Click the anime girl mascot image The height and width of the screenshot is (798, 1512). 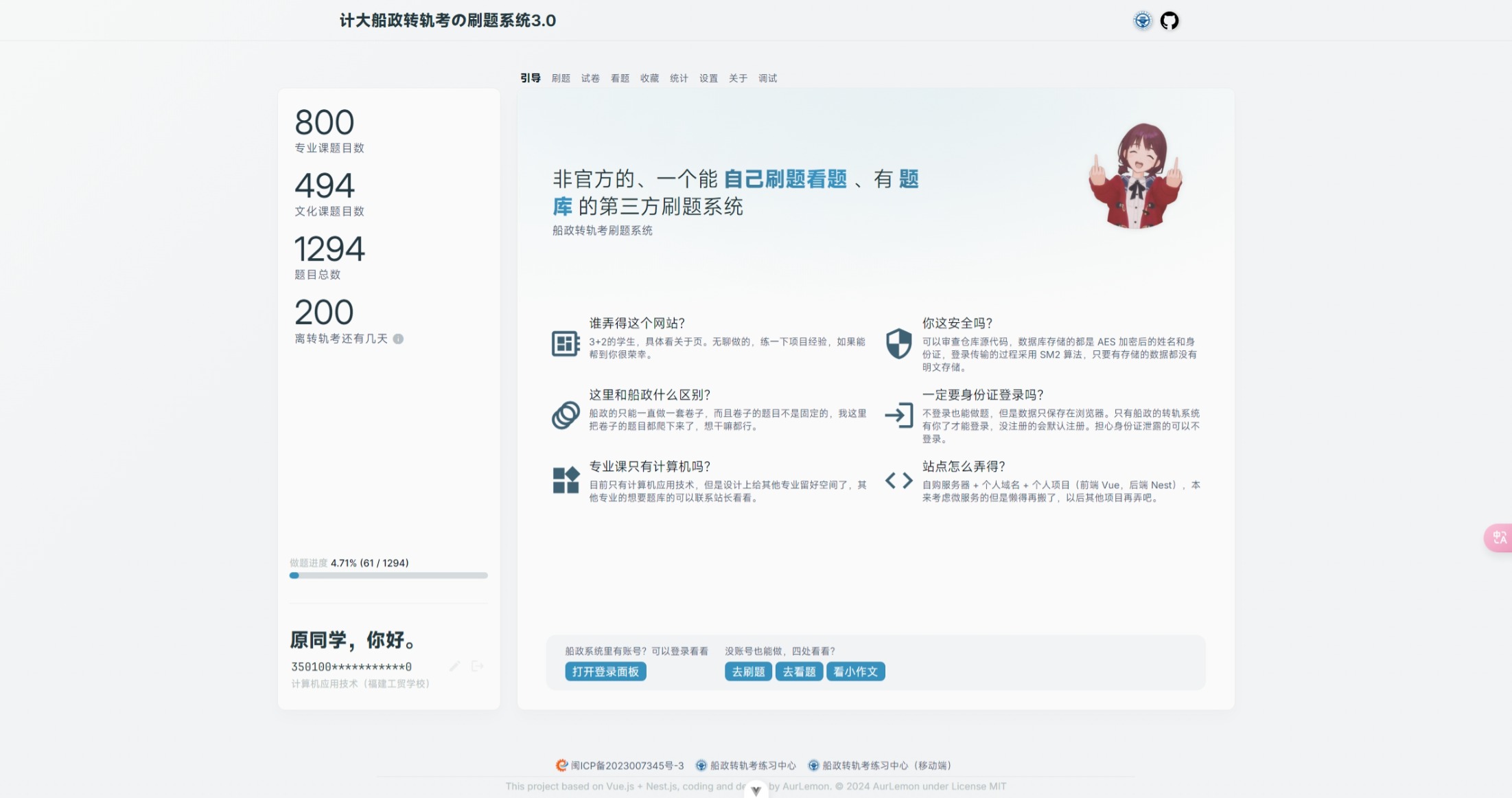[x=1136, y=176]
